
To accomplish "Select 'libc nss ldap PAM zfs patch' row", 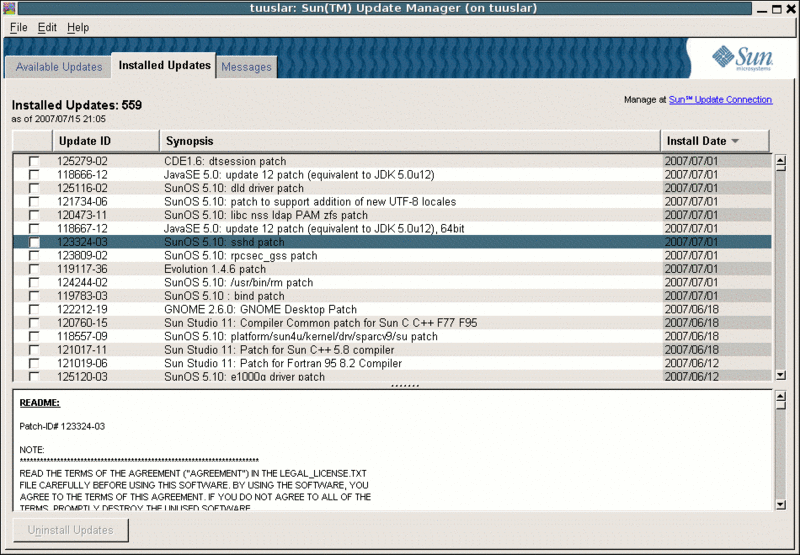I will pyautogui.click(x=392, y=215).
